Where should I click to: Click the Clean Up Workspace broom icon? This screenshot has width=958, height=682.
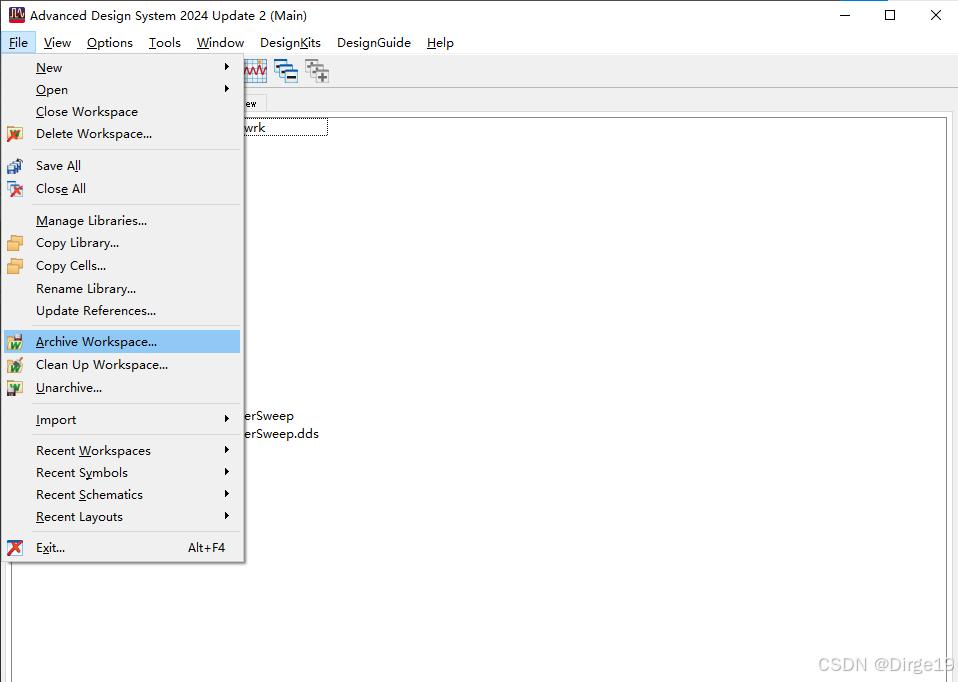[15, 365]
